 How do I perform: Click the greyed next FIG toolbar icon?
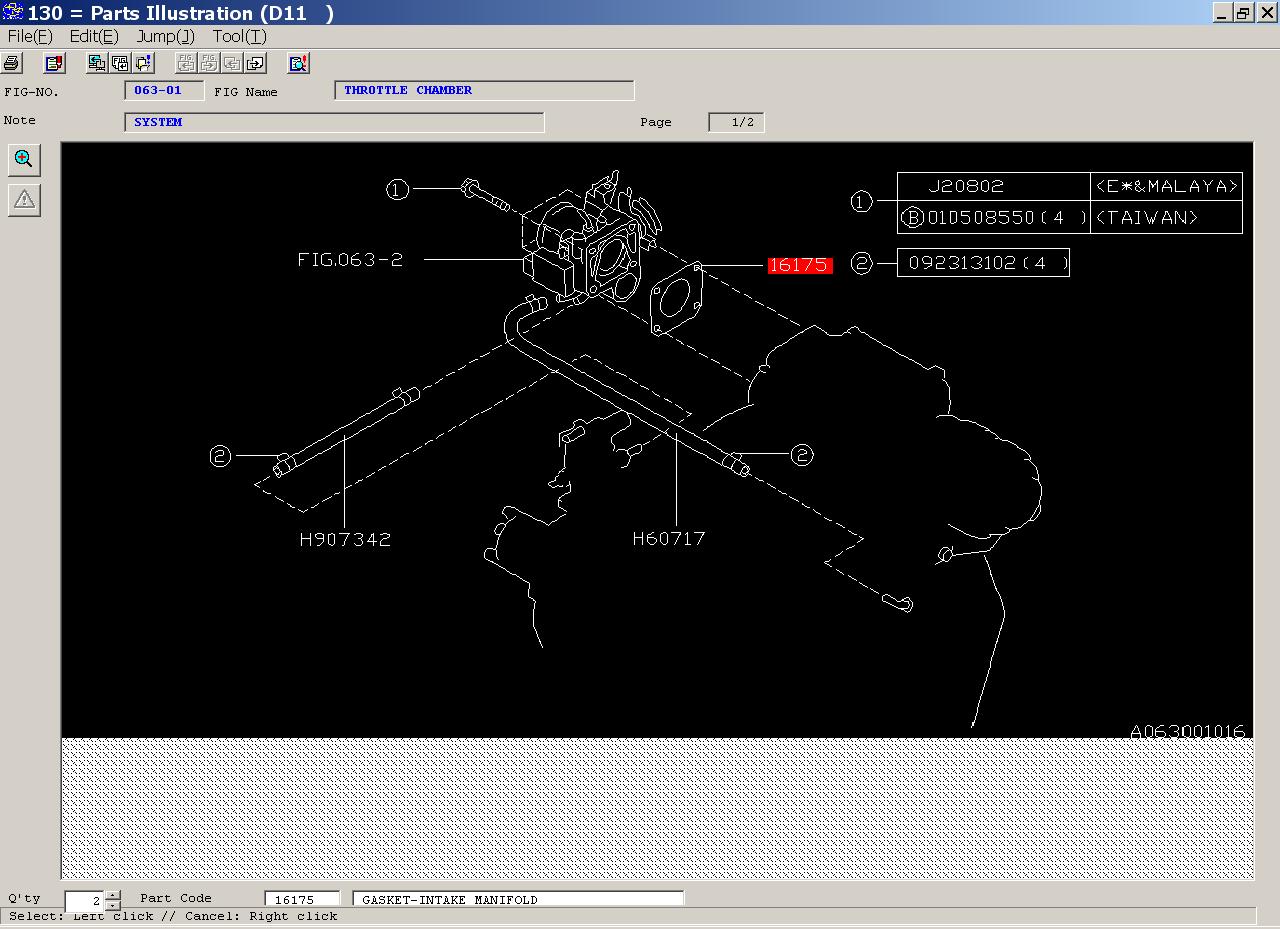pos(209,63)
